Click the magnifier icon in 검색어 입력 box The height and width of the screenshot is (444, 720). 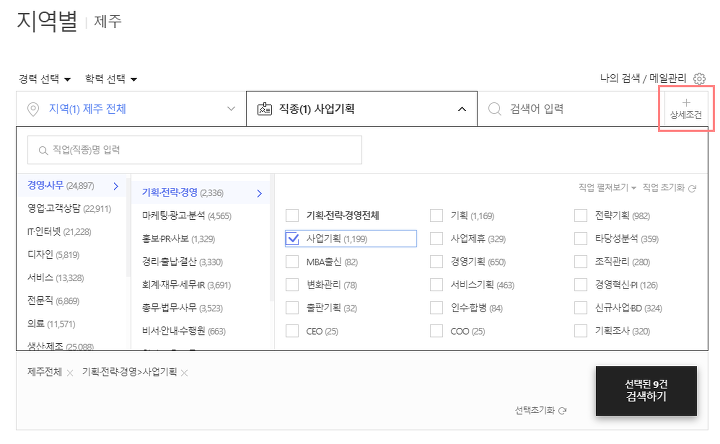pos(494,109)
